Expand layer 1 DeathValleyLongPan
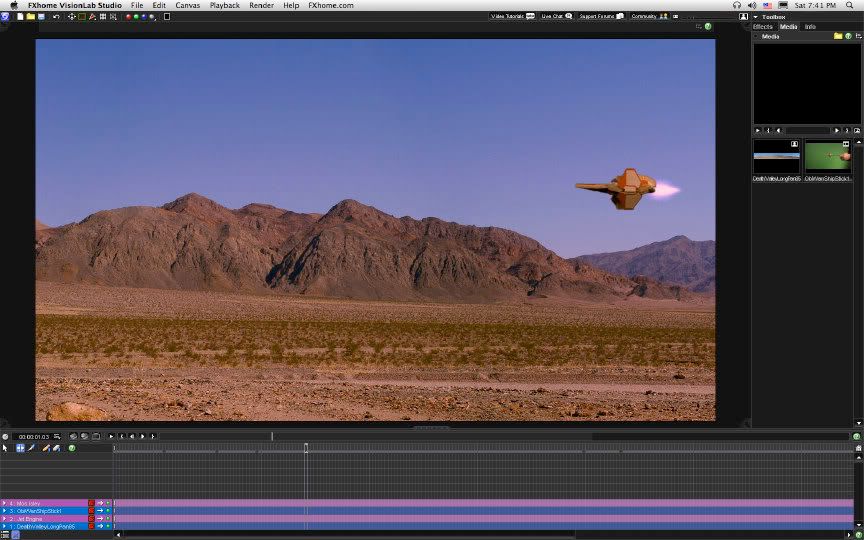The width and height of the screenshot is (864, 540). coord(4,526)
